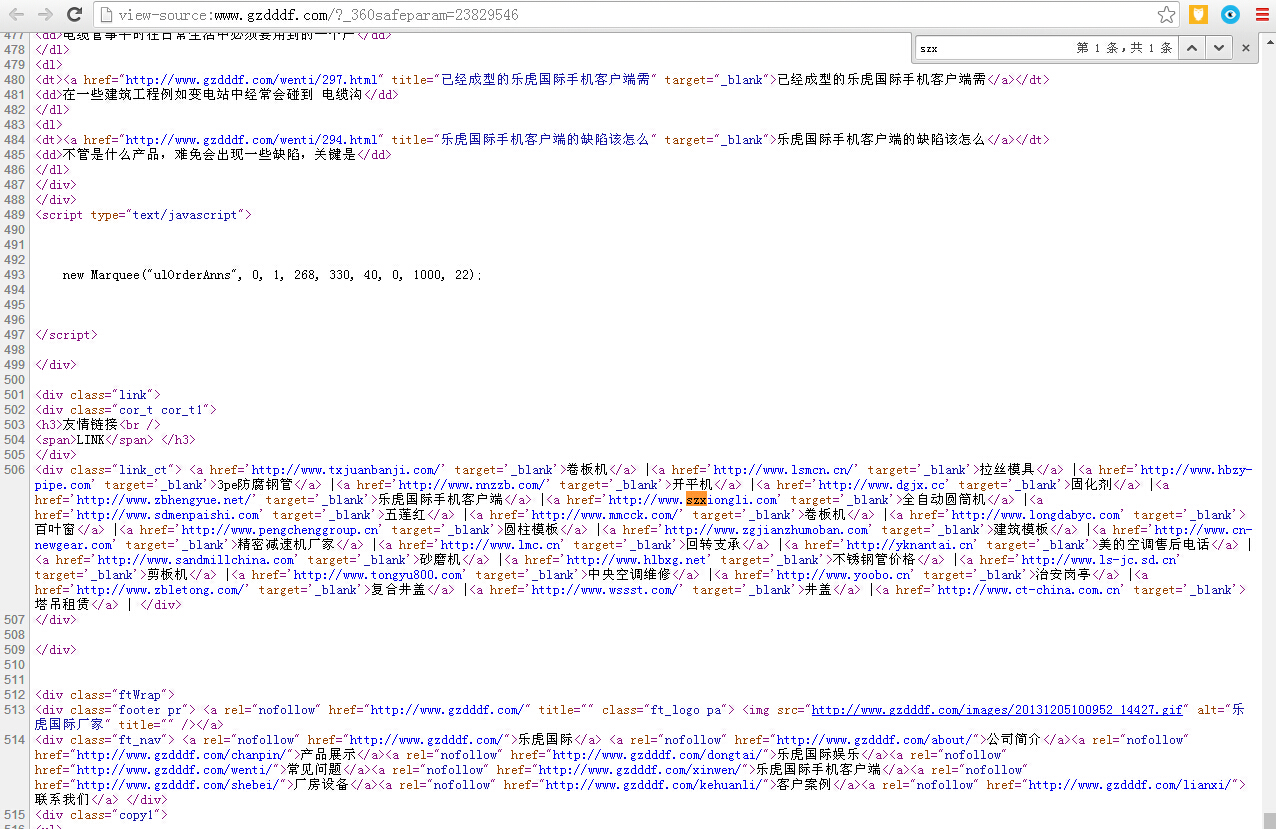Click line number 493

[14, 275]
